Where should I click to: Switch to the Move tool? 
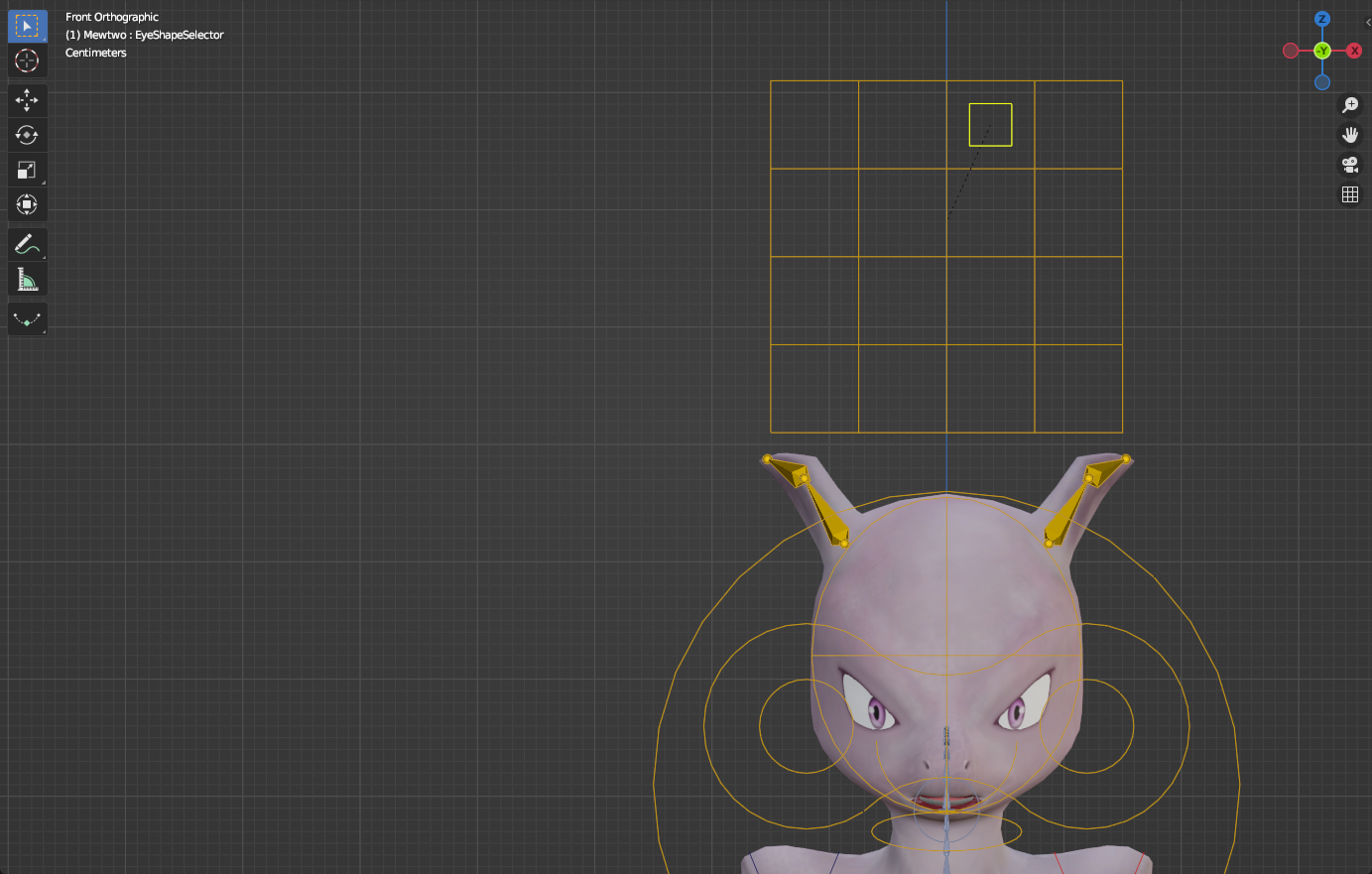tap(27, 100)
